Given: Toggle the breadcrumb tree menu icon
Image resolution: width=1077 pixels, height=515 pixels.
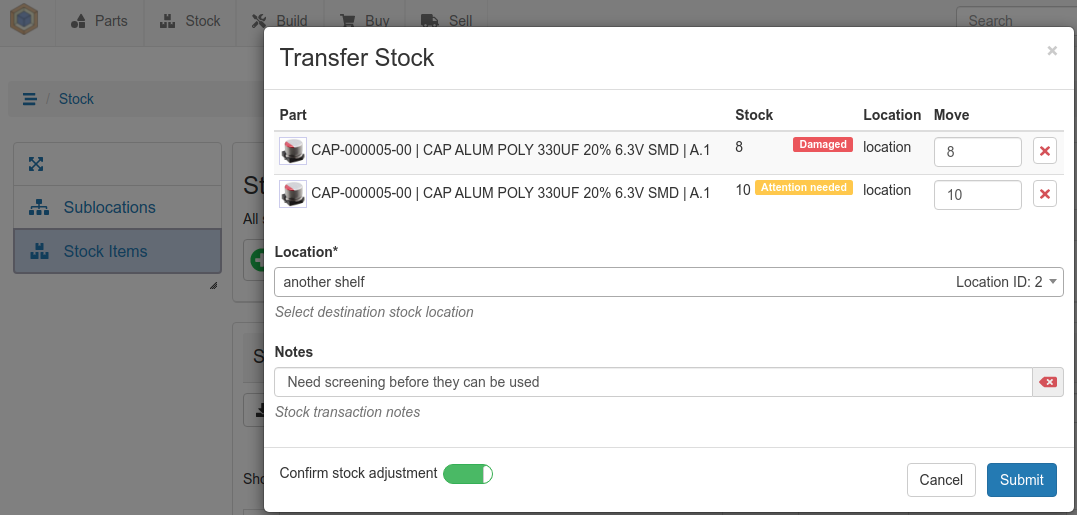Looking at the screenshot, I should (30, 99).
